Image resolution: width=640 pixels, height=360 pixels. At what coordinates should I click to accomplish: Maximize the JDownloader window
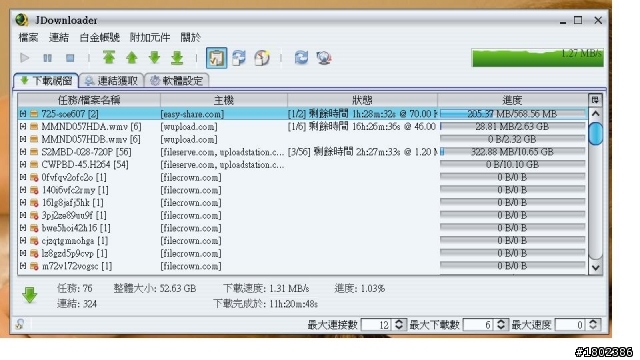pyautogui.click(x=578, y=20)
